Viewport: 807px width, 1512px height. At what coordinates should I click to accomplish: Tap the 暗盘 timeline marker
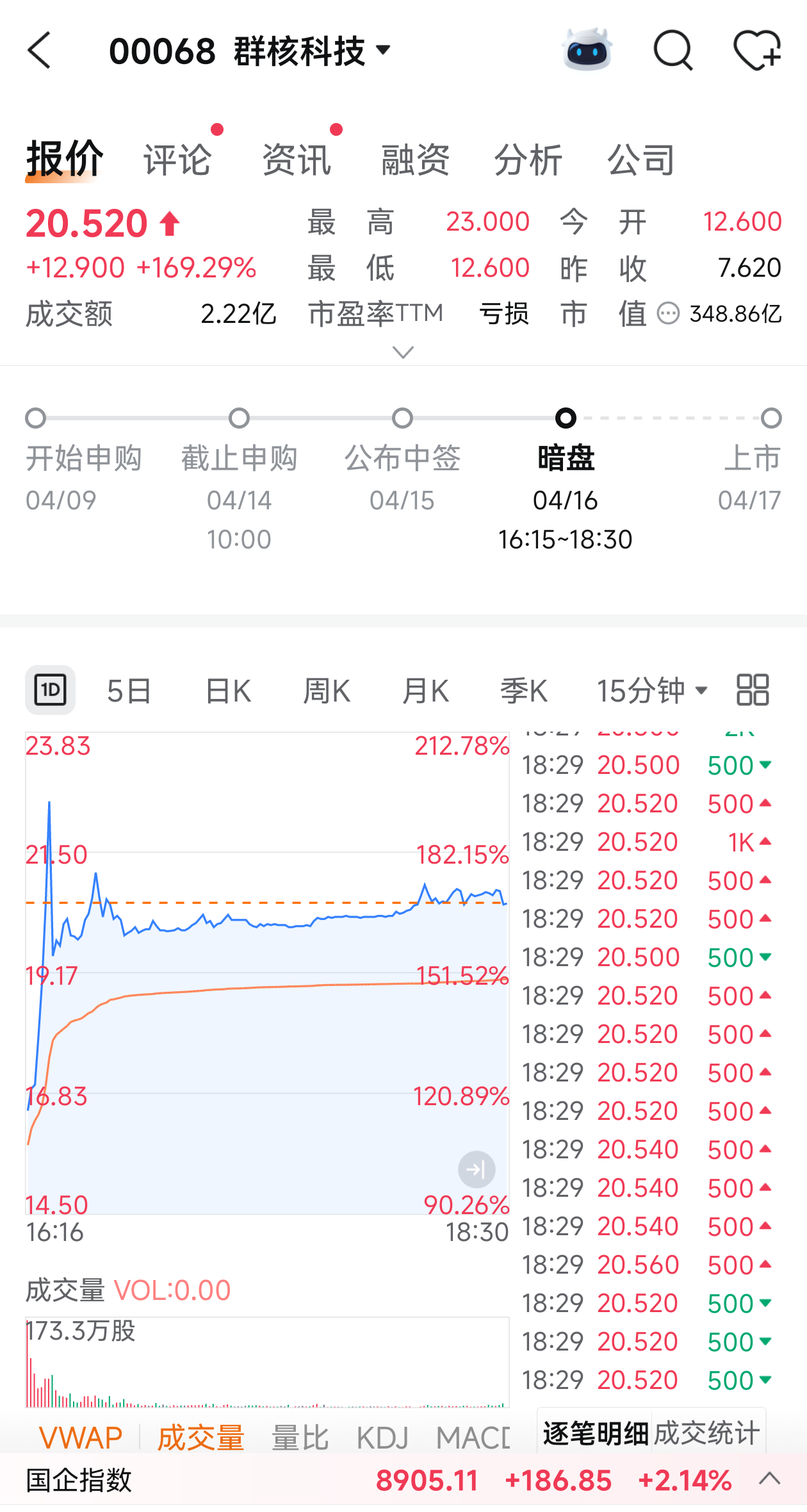(566, 418)
